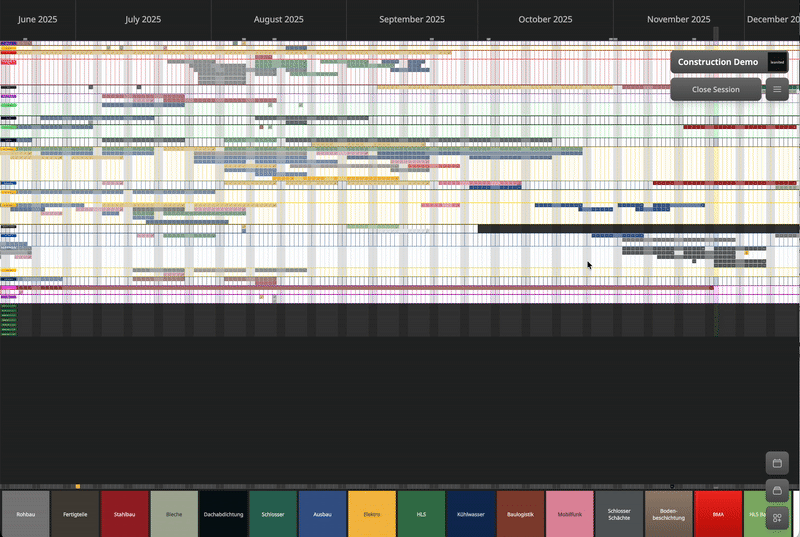Choose the pink Mobilfunk trade tile

[x=570, y=513]
